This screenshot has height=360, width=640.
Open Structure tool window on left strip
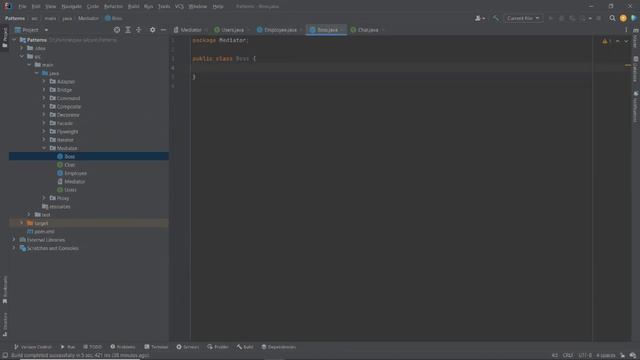[x=5, y=324]
